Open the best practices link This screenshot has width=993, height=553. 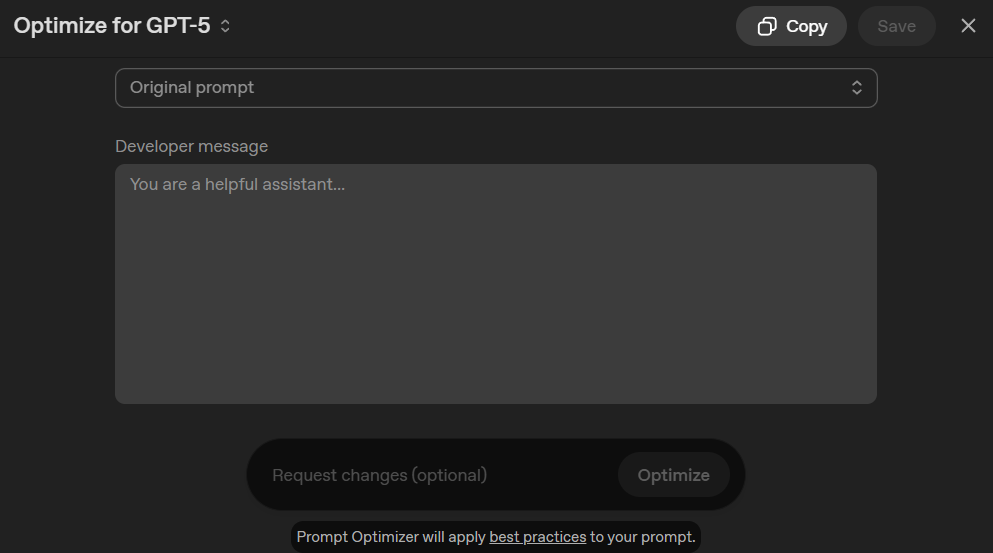click(x=537, y=537)
